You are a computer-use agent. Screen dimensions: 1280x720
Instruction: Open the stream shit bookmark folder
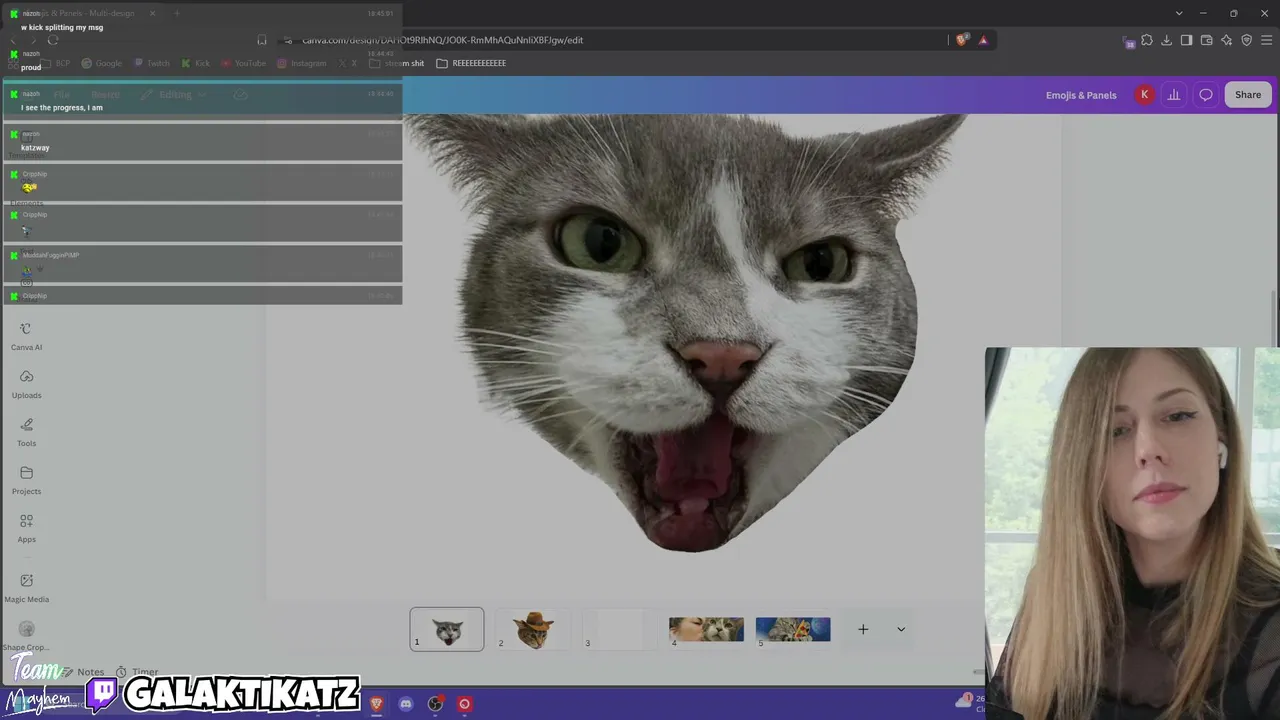coord(397,63)
